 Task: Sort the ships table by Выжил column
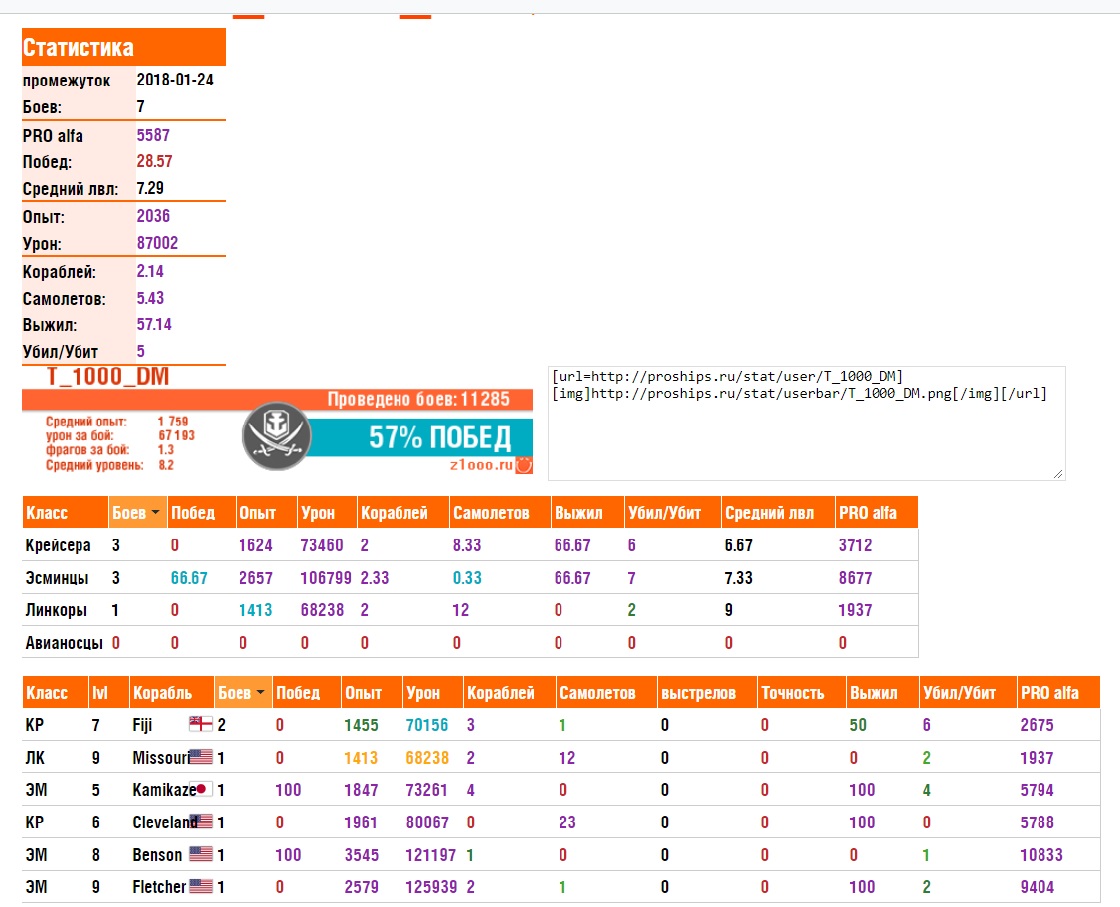coord(882,693)
